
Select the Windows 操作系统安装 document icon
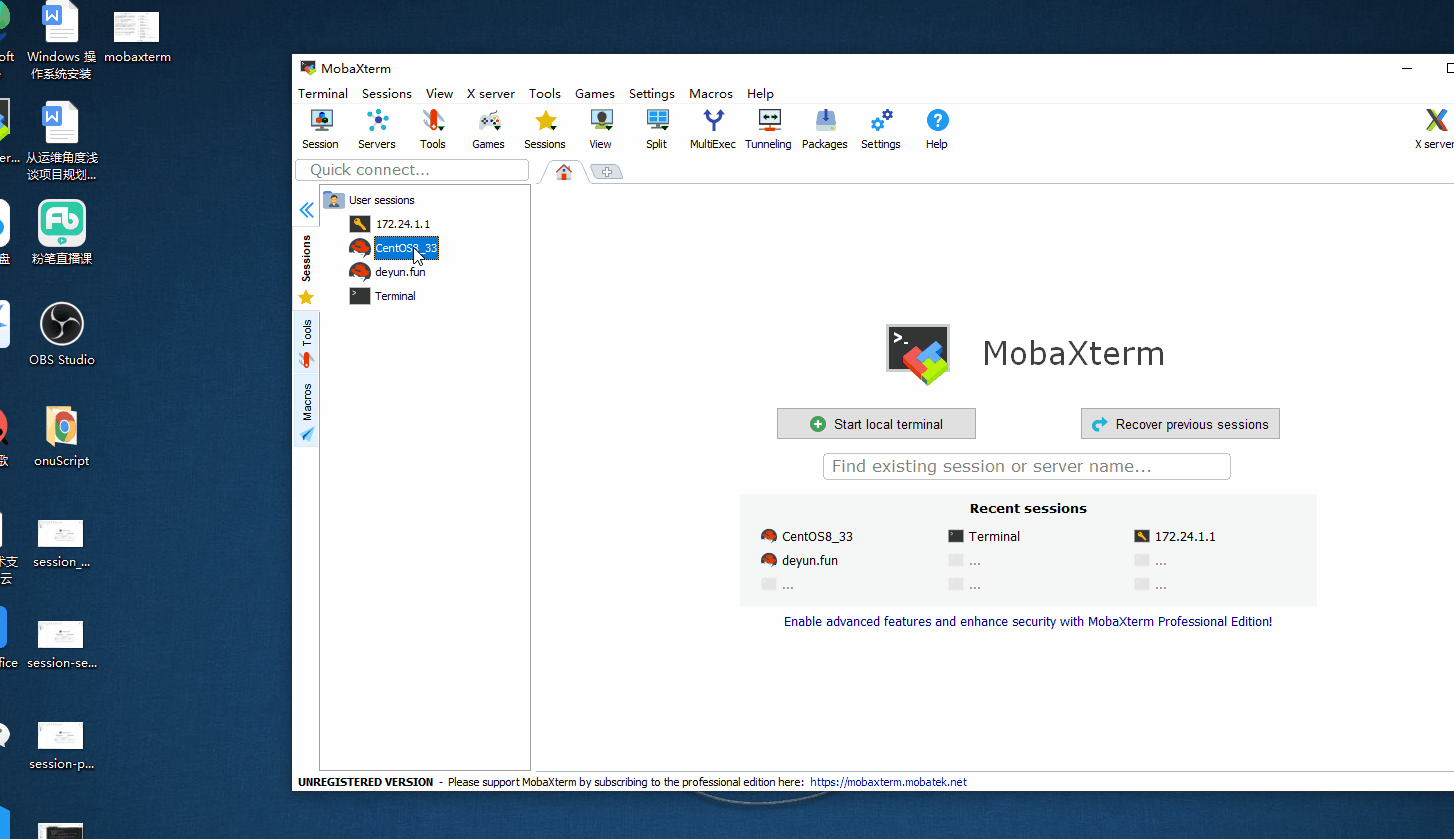tap(62, 42)
